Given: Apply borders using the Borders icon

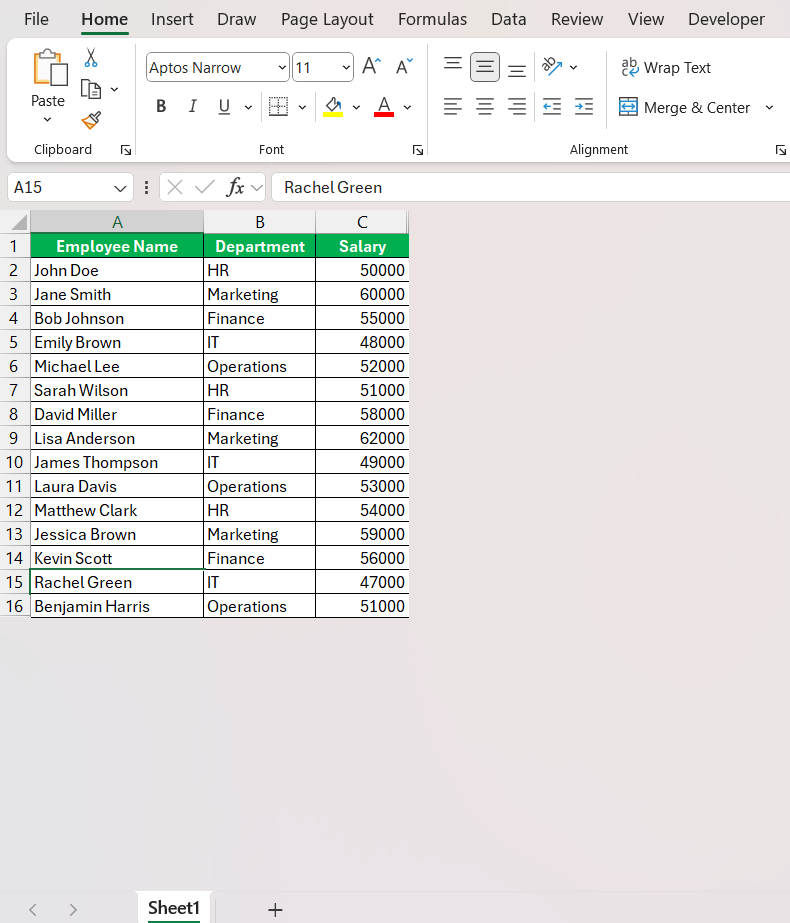Looking at the screenshot, I should pos(278,107).
